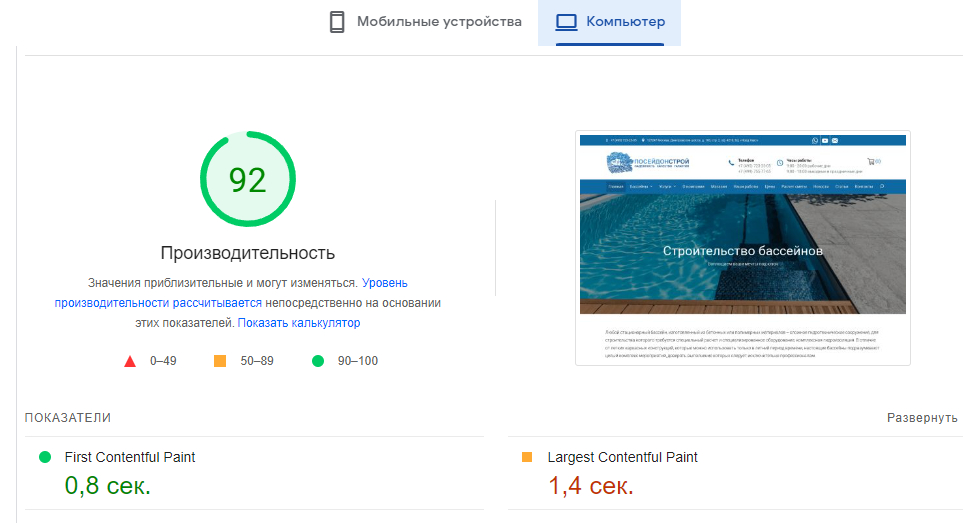
Task: Click the circular performance score gauge showing 92
Action: [247, 180]
